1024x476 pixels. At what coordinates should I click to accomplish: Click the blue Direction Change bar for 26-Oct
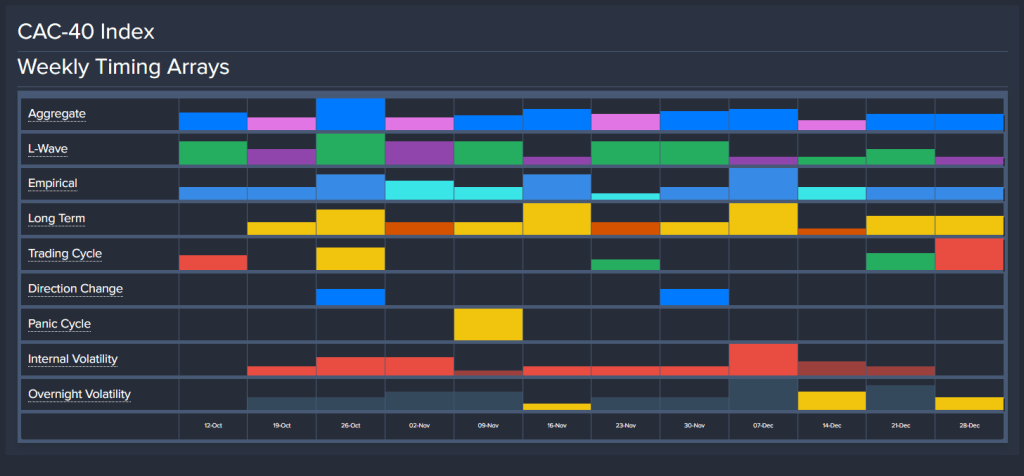pyautogui.click(x=351, y=297)
